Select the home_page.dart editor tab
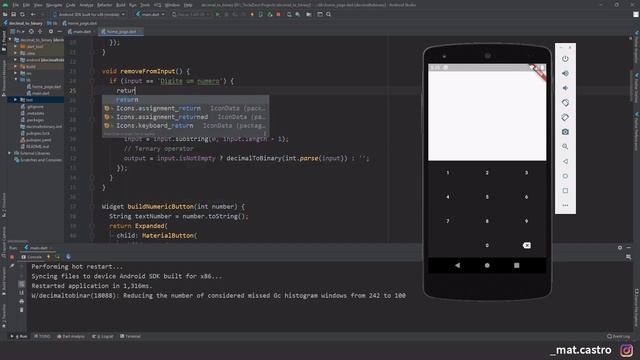640x360 pixels. 120,31
